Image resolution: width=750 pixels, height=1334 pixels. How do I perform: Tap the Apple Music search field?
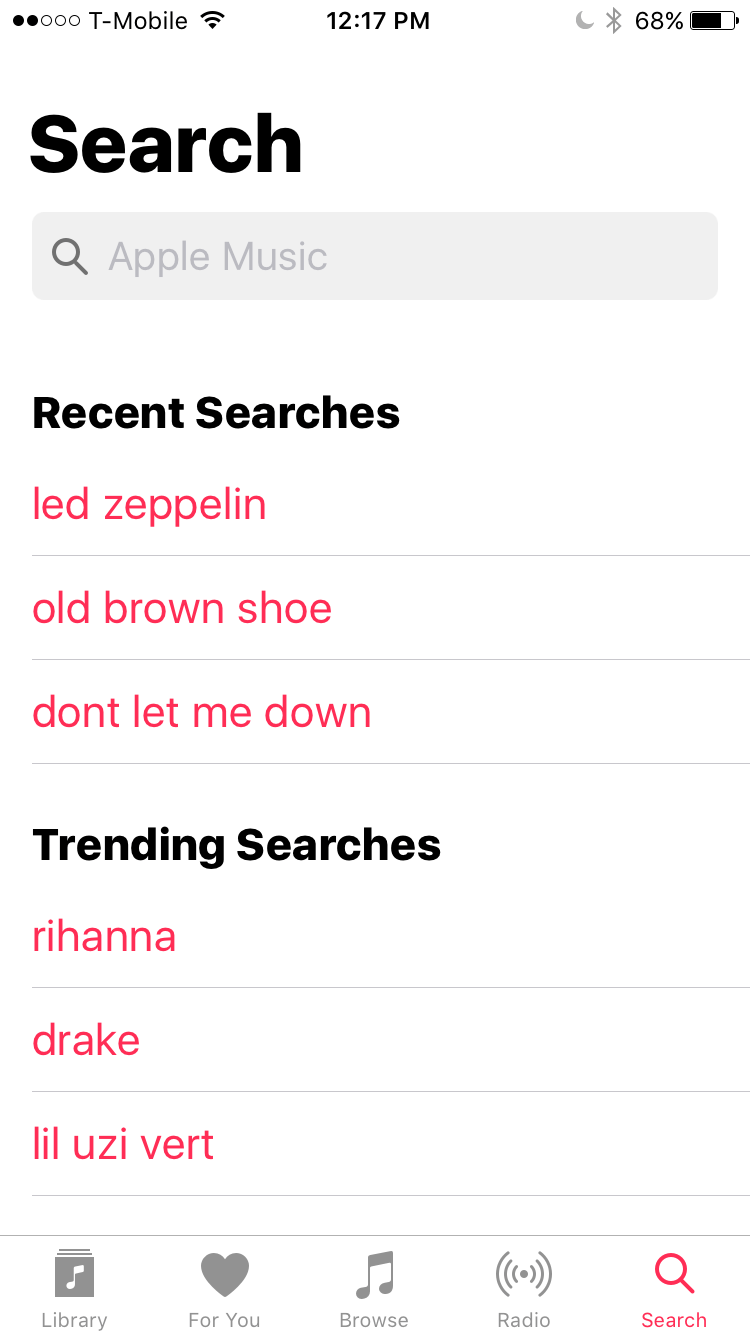(375, 256)
